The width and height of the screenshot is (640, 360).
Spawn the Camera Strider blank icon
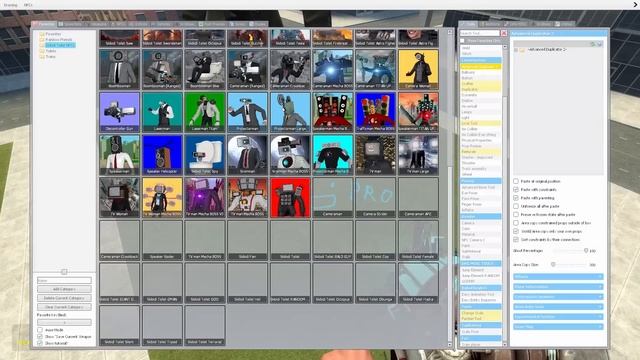point(376,197)
